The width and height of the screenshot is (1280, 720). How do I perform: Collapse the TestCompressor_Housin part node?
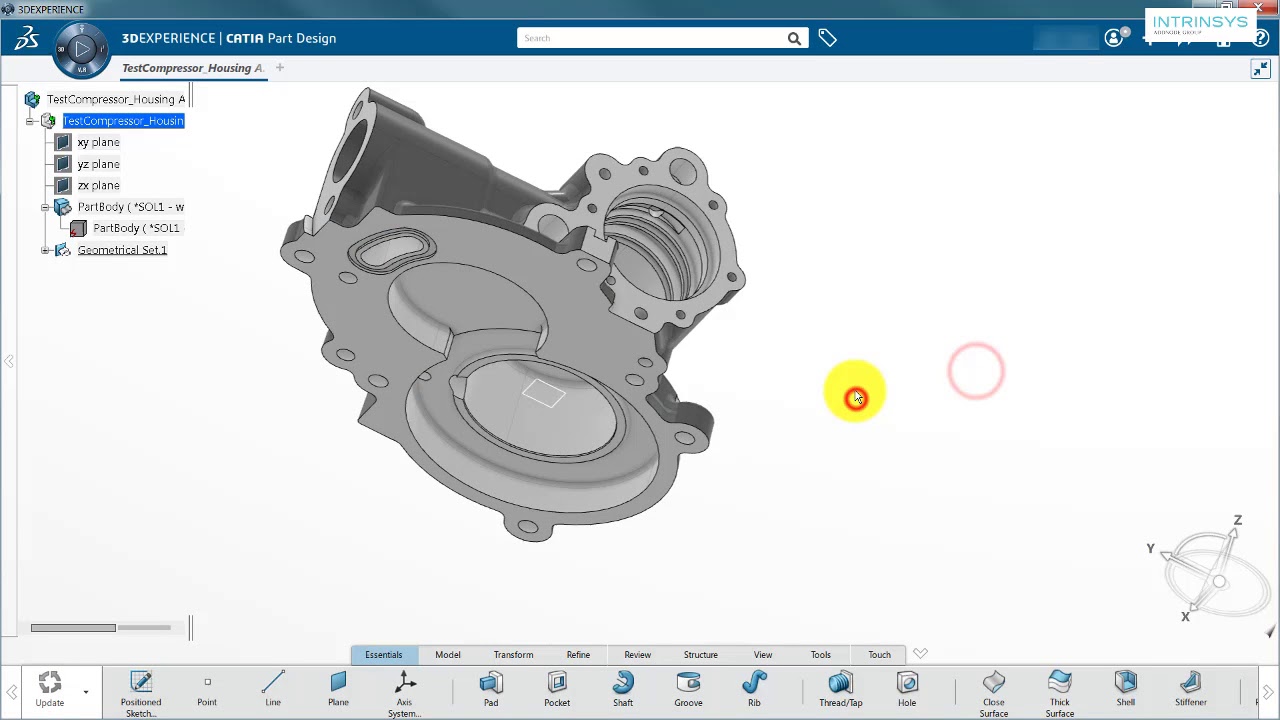[30, 121]
